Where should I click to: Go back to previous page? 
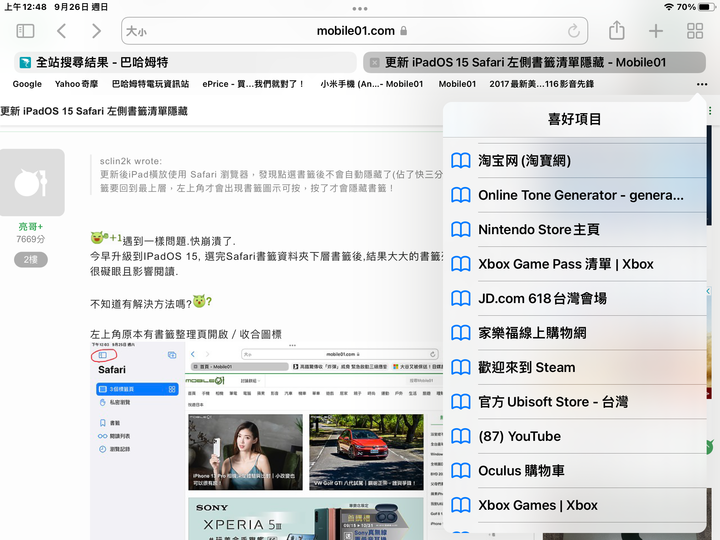[62, 31]
